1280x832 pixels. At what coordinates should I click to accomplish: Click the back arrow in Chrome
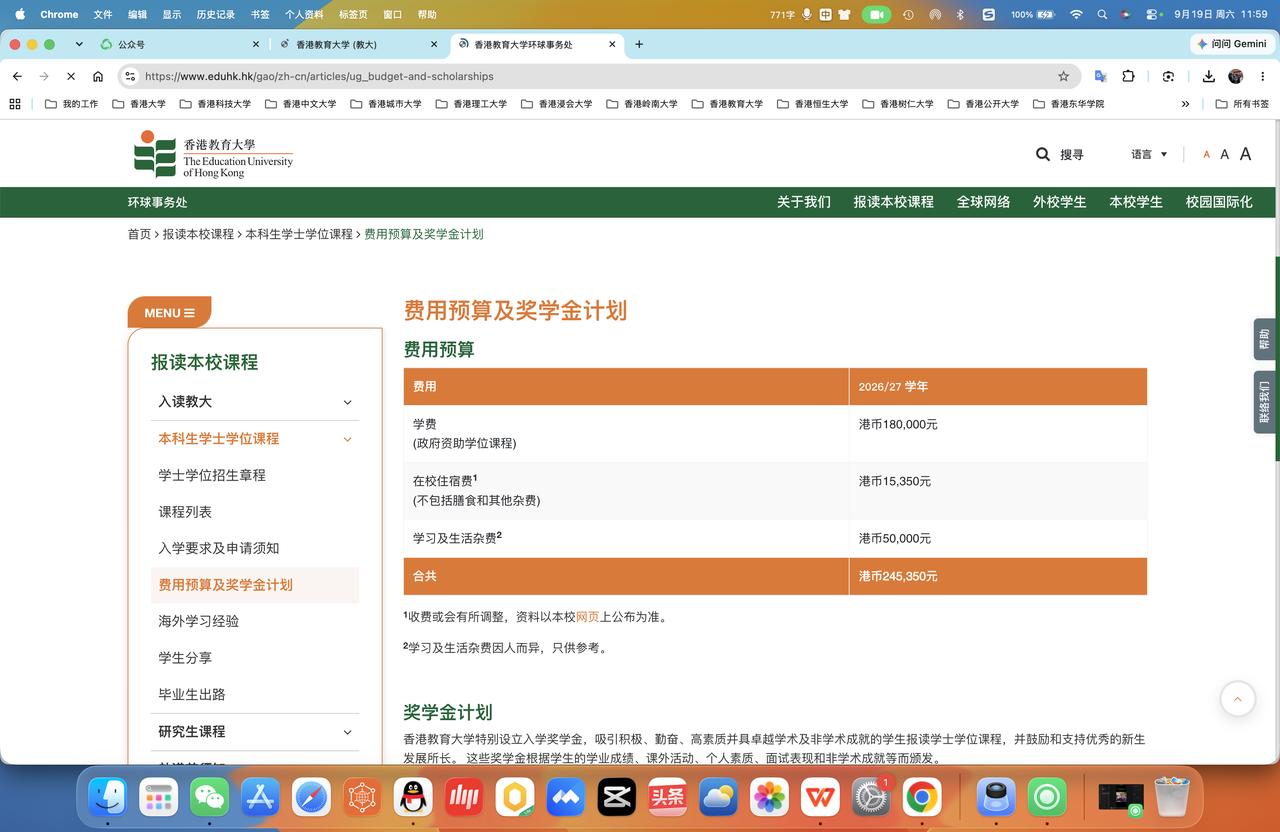[17, 76]
